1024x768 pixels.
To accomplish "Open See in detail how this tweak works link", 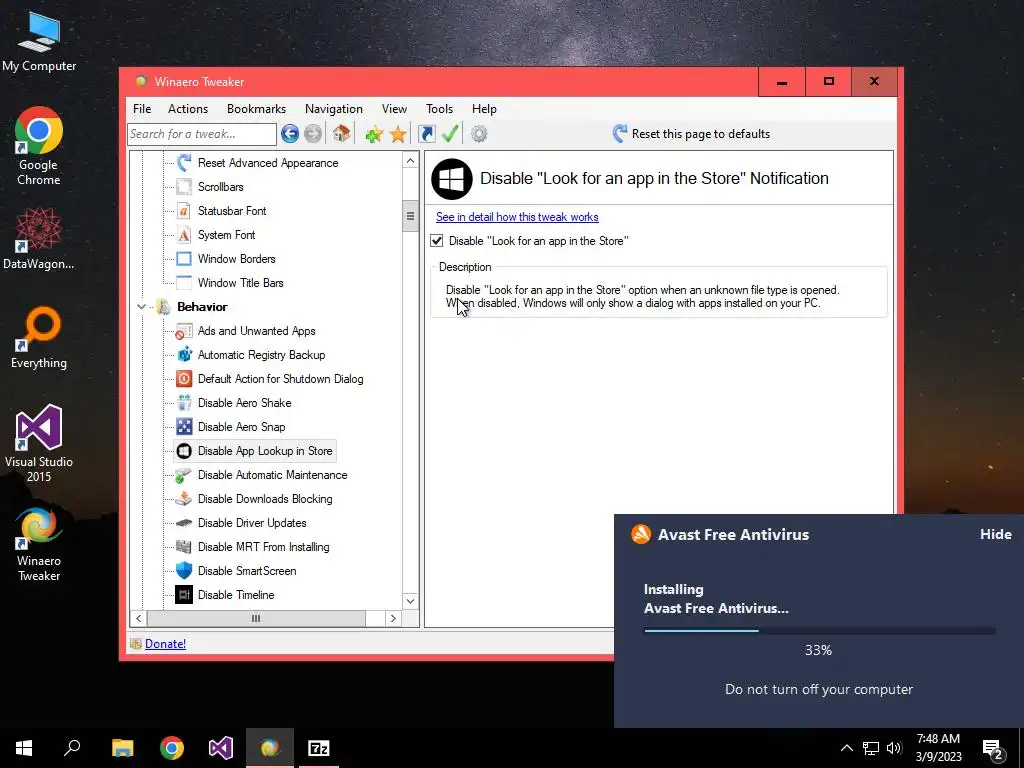I will tap(517, 217).
